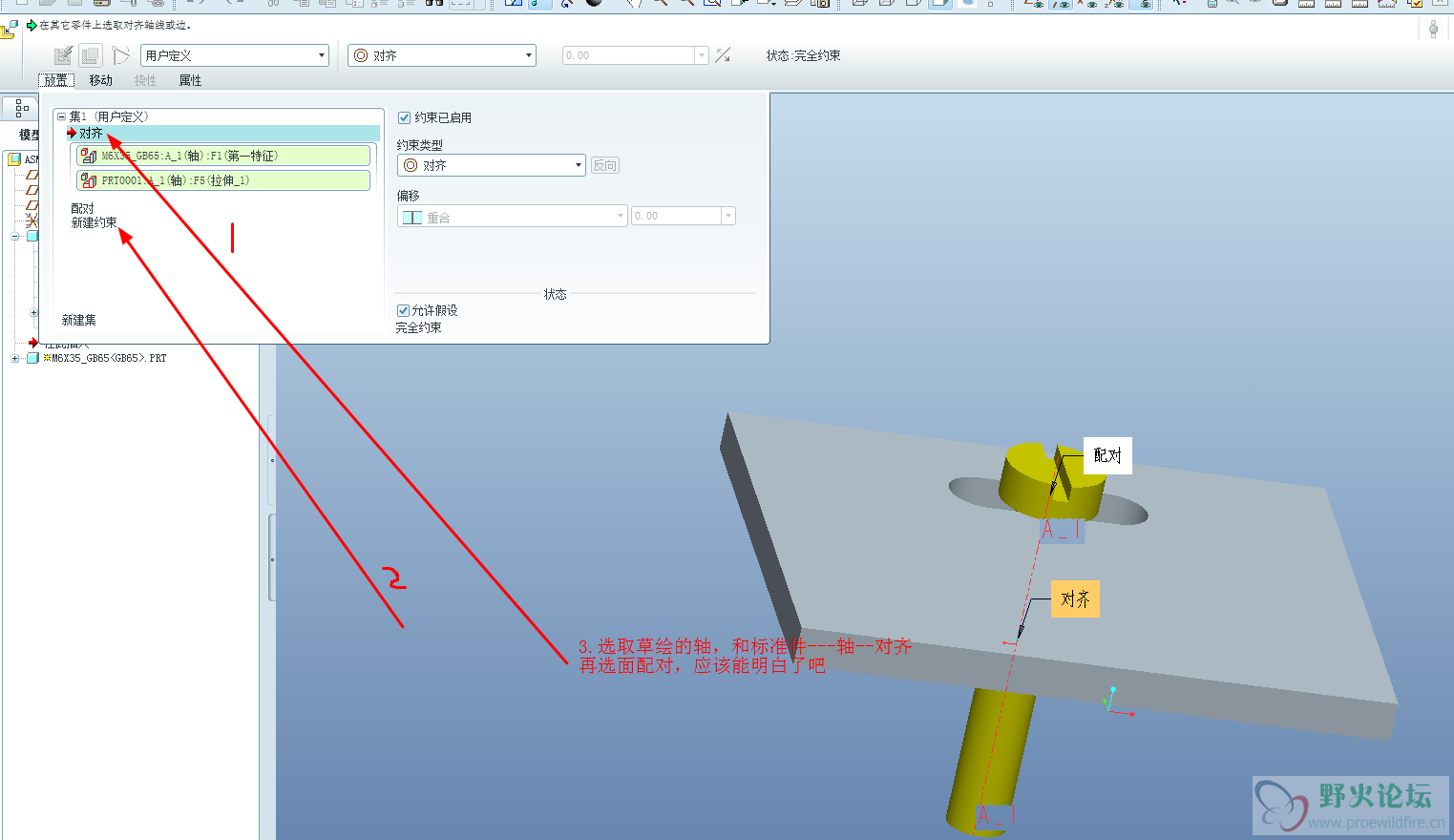1454x840 pixels.
Task: Select the coordinate system triad in 3D view
Action: [1115, 702]
